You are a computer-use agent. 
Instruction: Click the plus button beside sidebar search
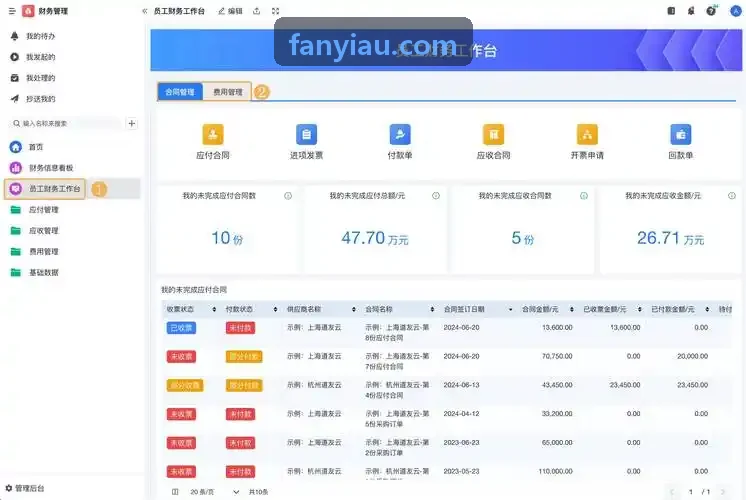(x=132, y=123)
